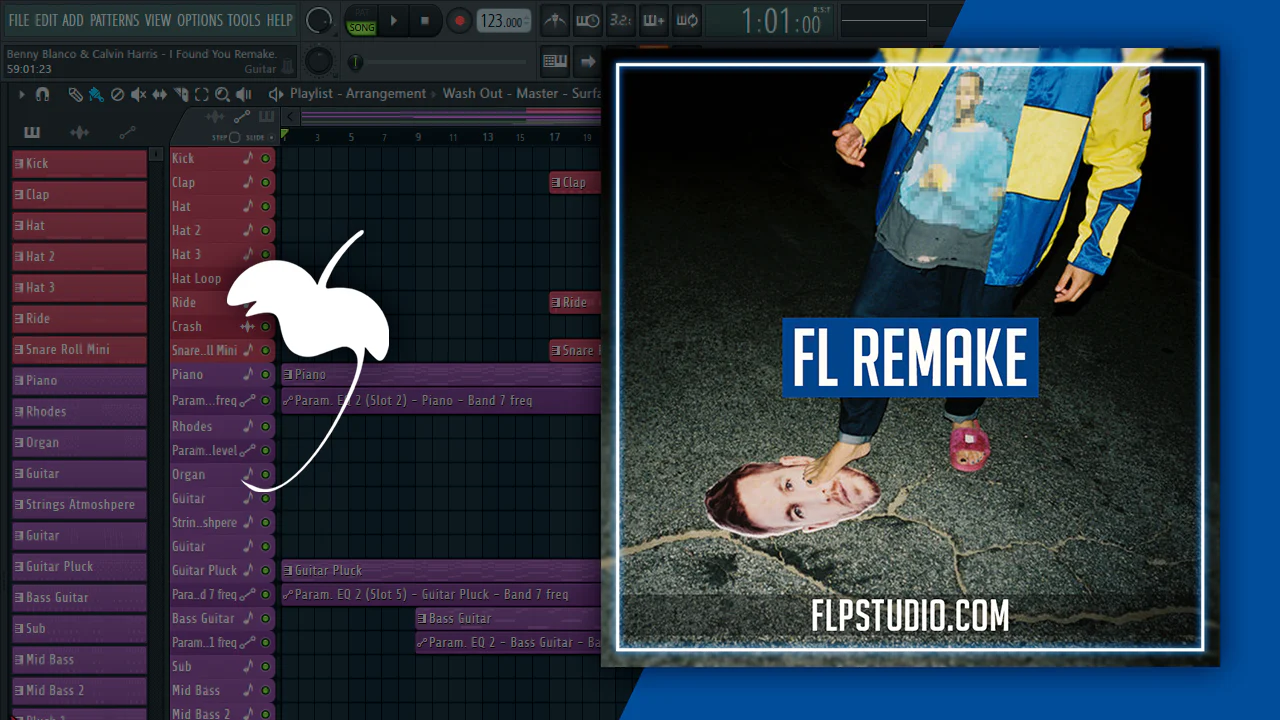Toggle the 3-2-1 countdown icon
Screen dimensions: 1280x720
coord(620,21)
